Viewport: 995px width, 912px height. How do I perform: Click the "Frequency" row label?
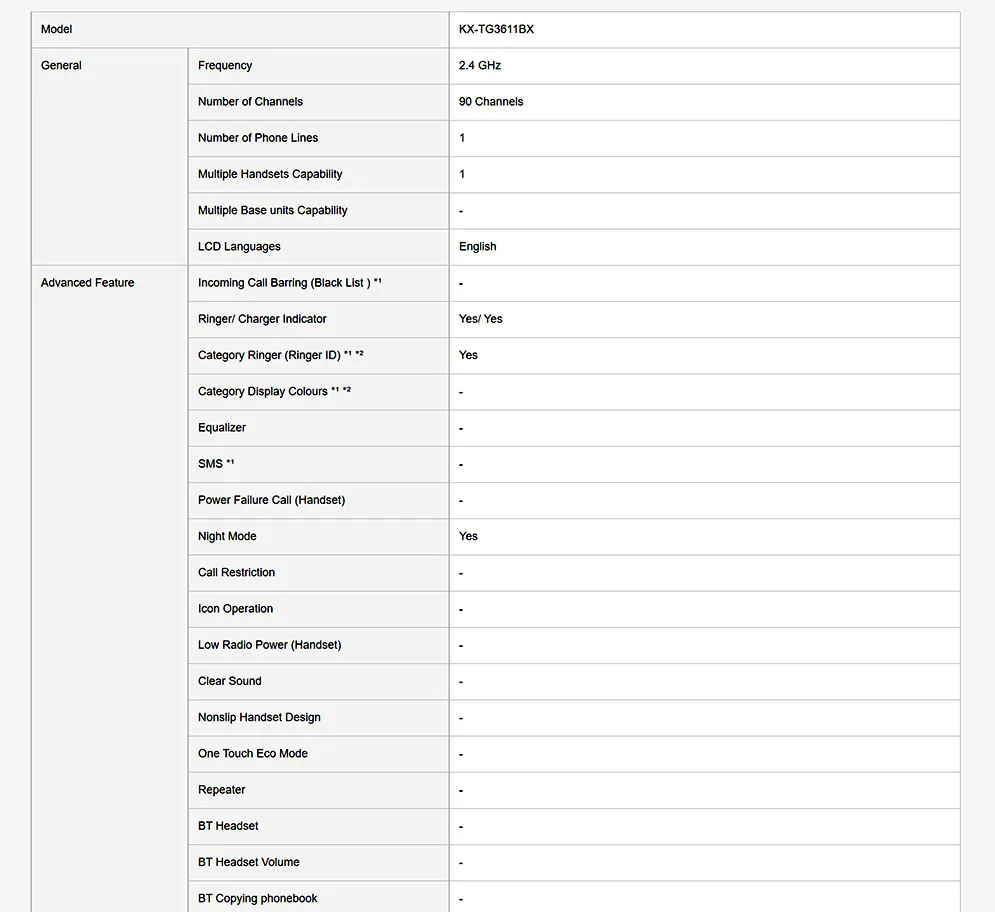(225, 65)
